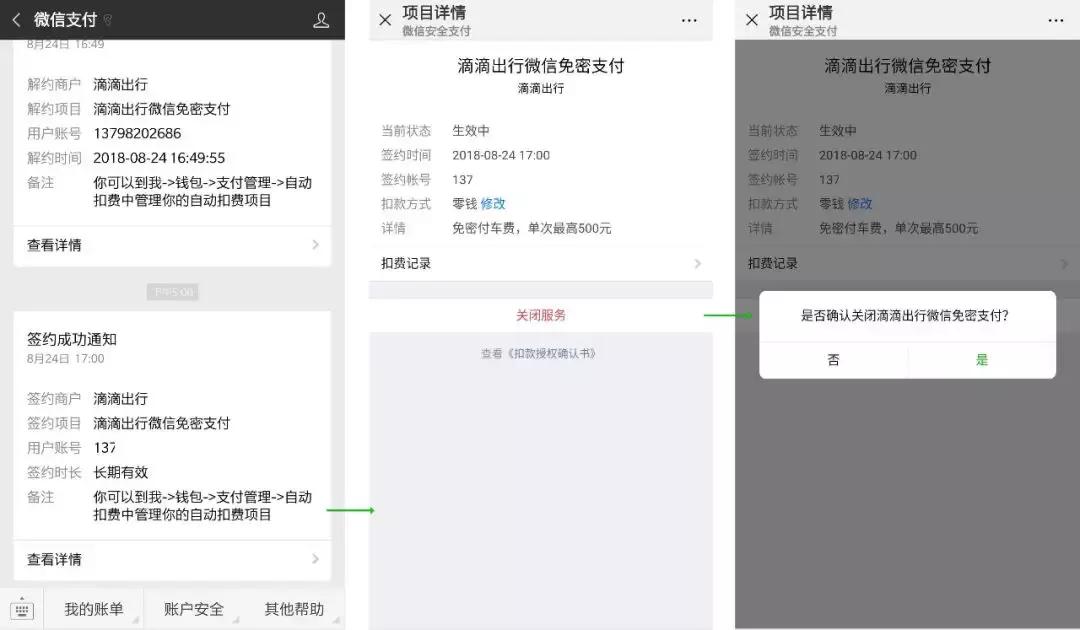Open the more options menu on right panel
1080x630 pixels.
click(x=1058, y=20)
